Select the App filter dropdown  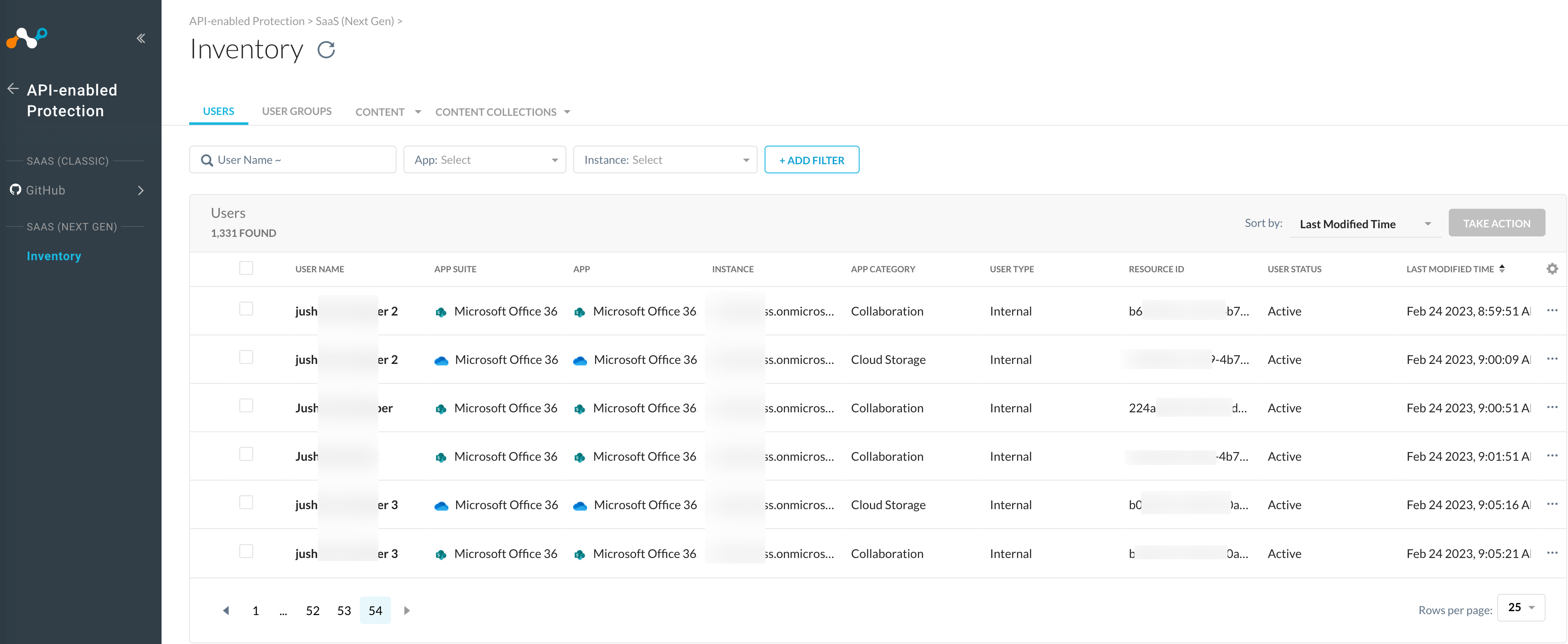(x=487, y=159)
